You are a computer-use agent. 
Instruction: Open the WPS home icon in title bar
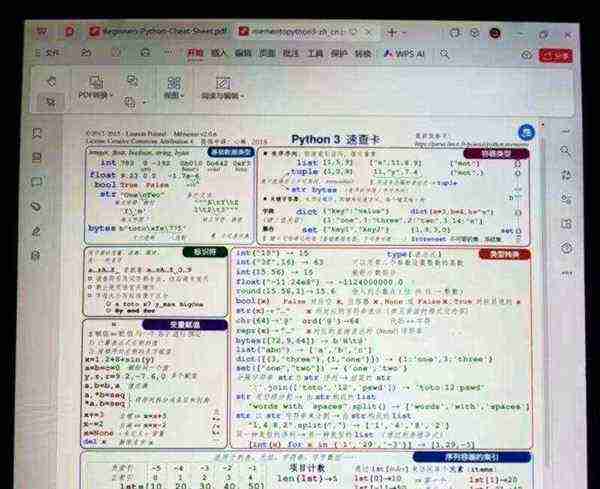tap(42, 32)
